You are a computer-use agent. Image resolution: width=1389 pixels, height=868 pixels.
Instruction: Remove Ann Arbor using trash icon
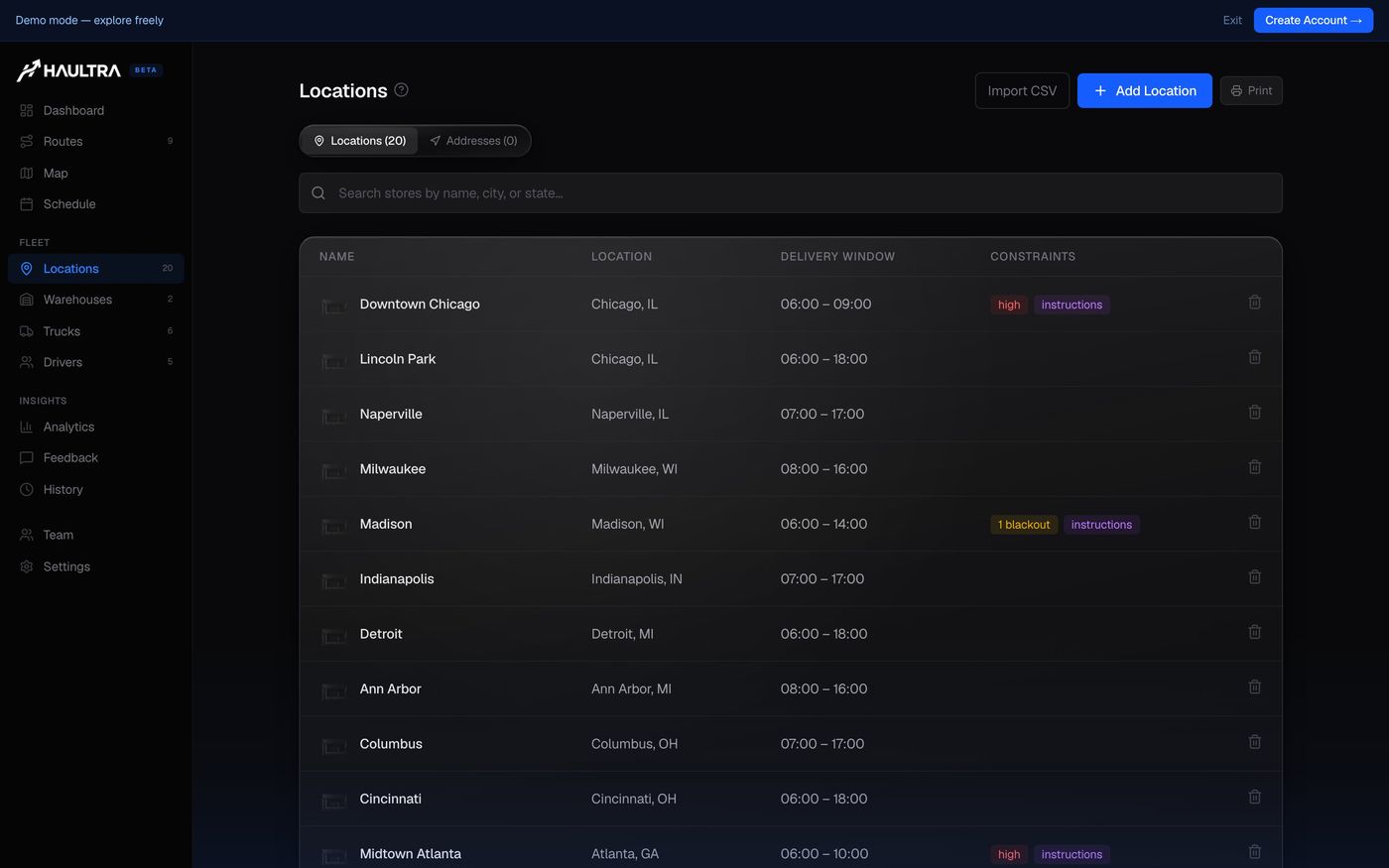coord(1254,687)
